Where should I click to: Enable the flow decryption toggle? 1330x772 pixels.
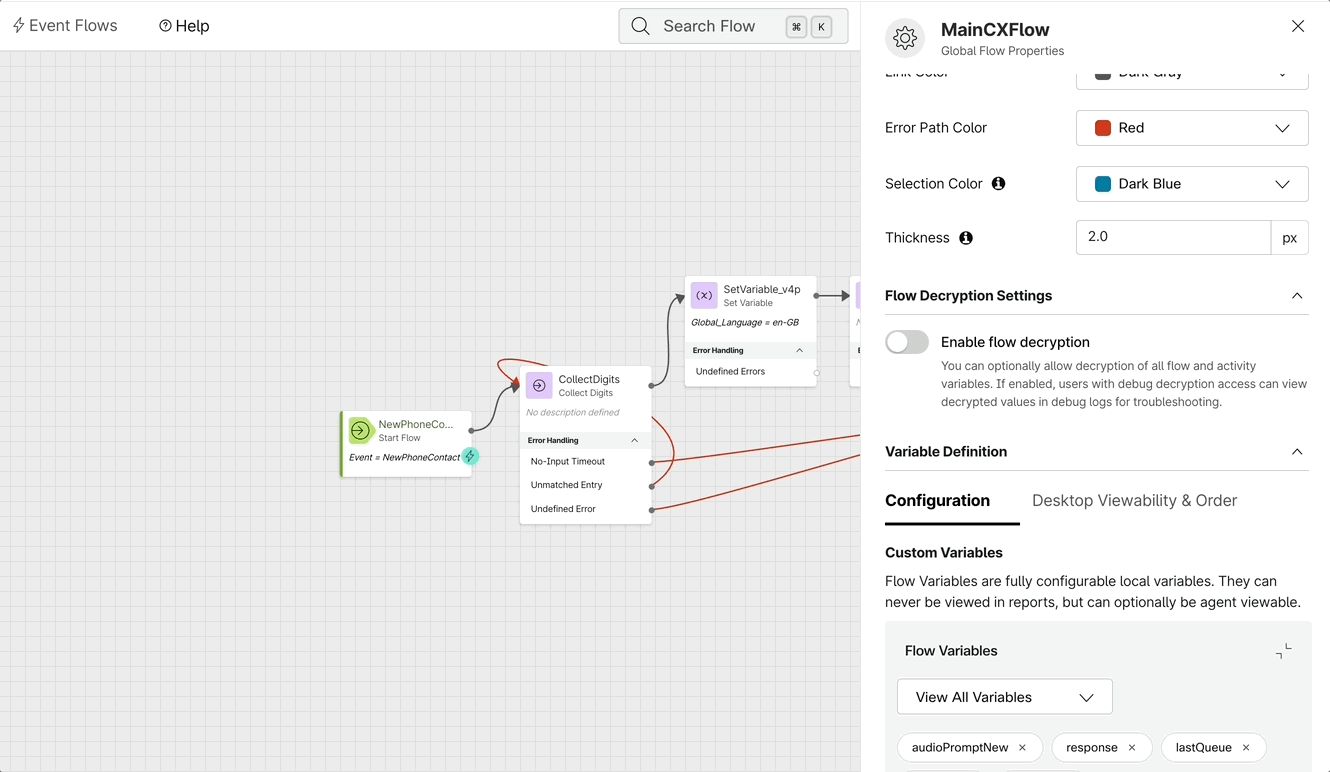[907, 342]
